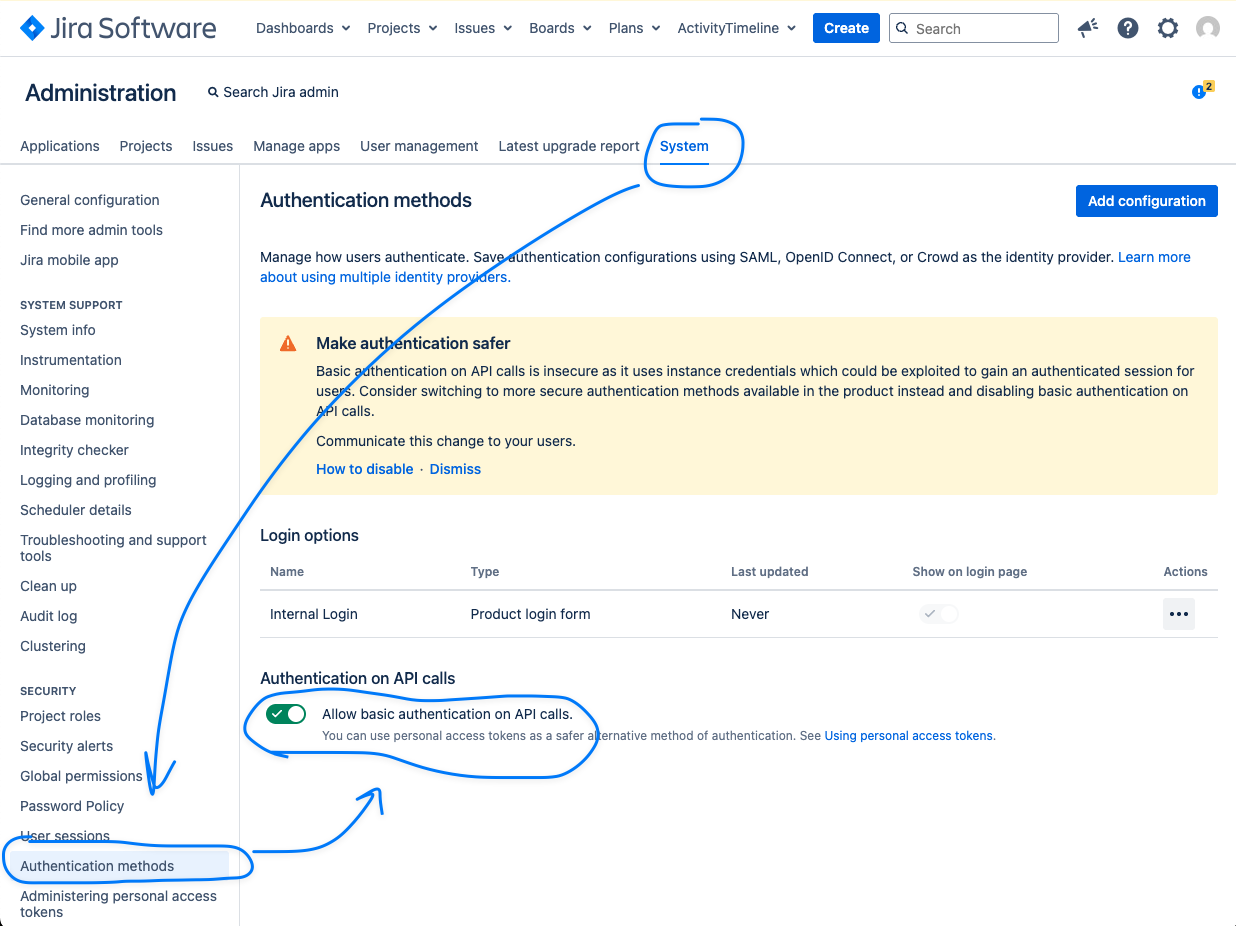Open the feedback megaphone icon
The height and width of the screenshot is (926, 1236).
(1088, 28)
